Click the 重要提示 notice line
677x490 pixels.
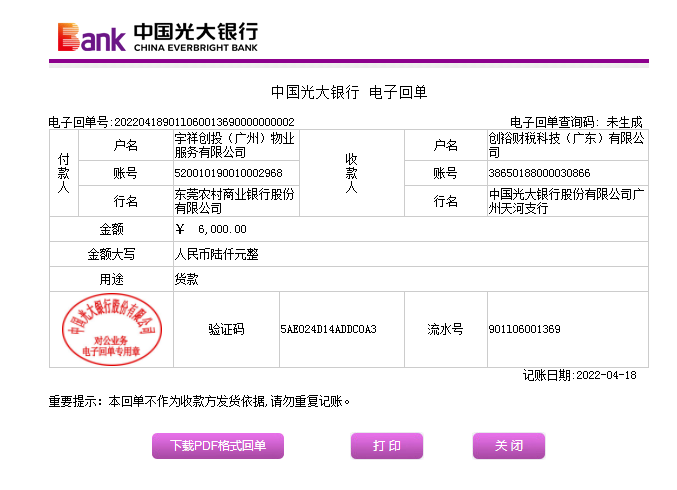pyautogui.click(x=199, y=401)
